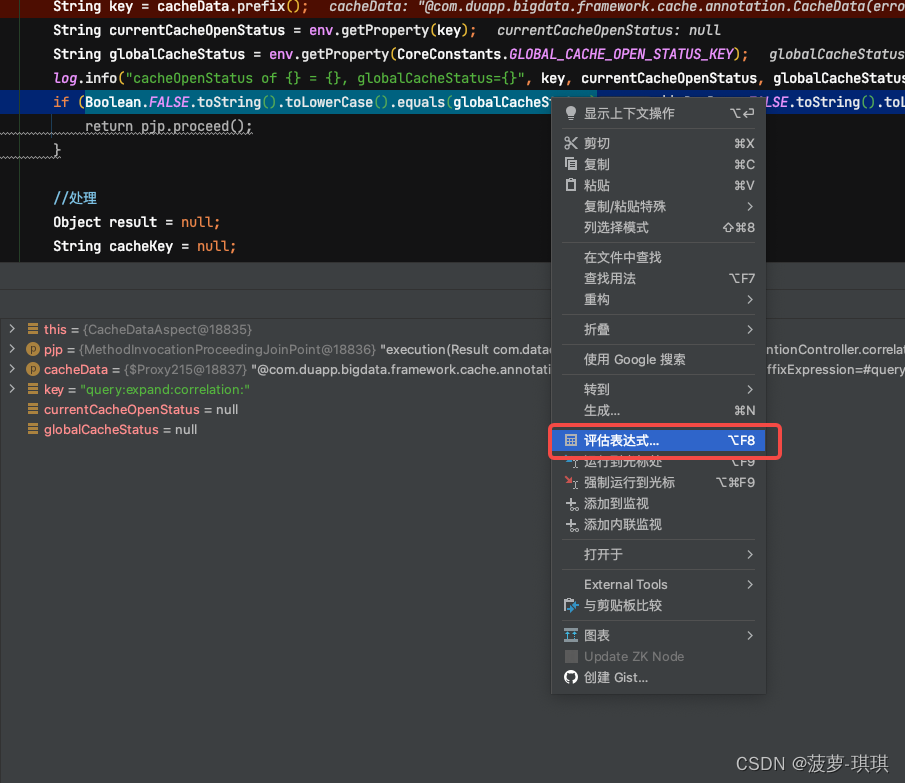Screen dimensions: 905x783
Task: Click the //处理 comment line
Action: (x=75, y=198)
